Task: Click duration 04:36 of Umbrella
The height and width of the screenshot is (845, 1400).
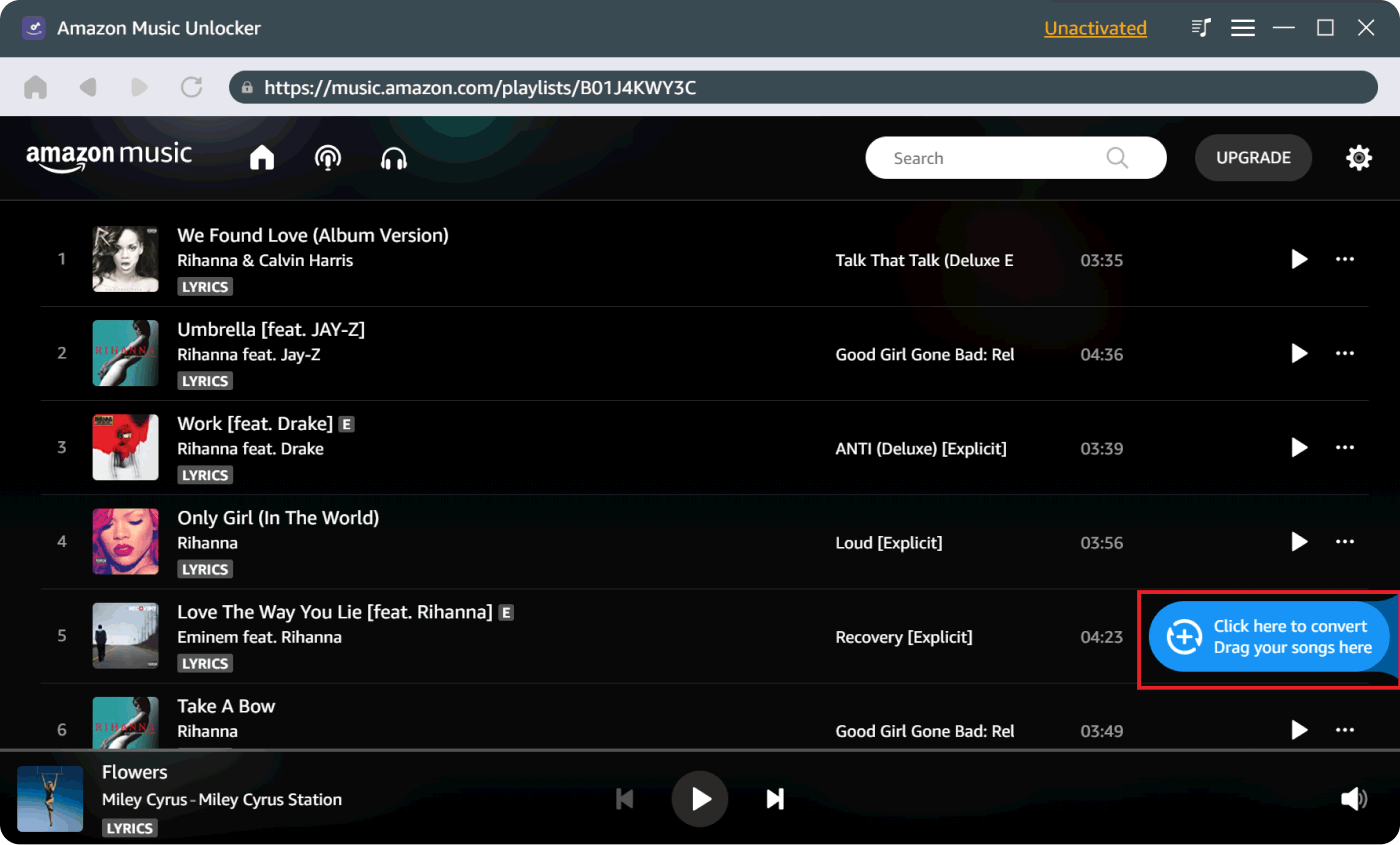Action: click(1102, 354)
